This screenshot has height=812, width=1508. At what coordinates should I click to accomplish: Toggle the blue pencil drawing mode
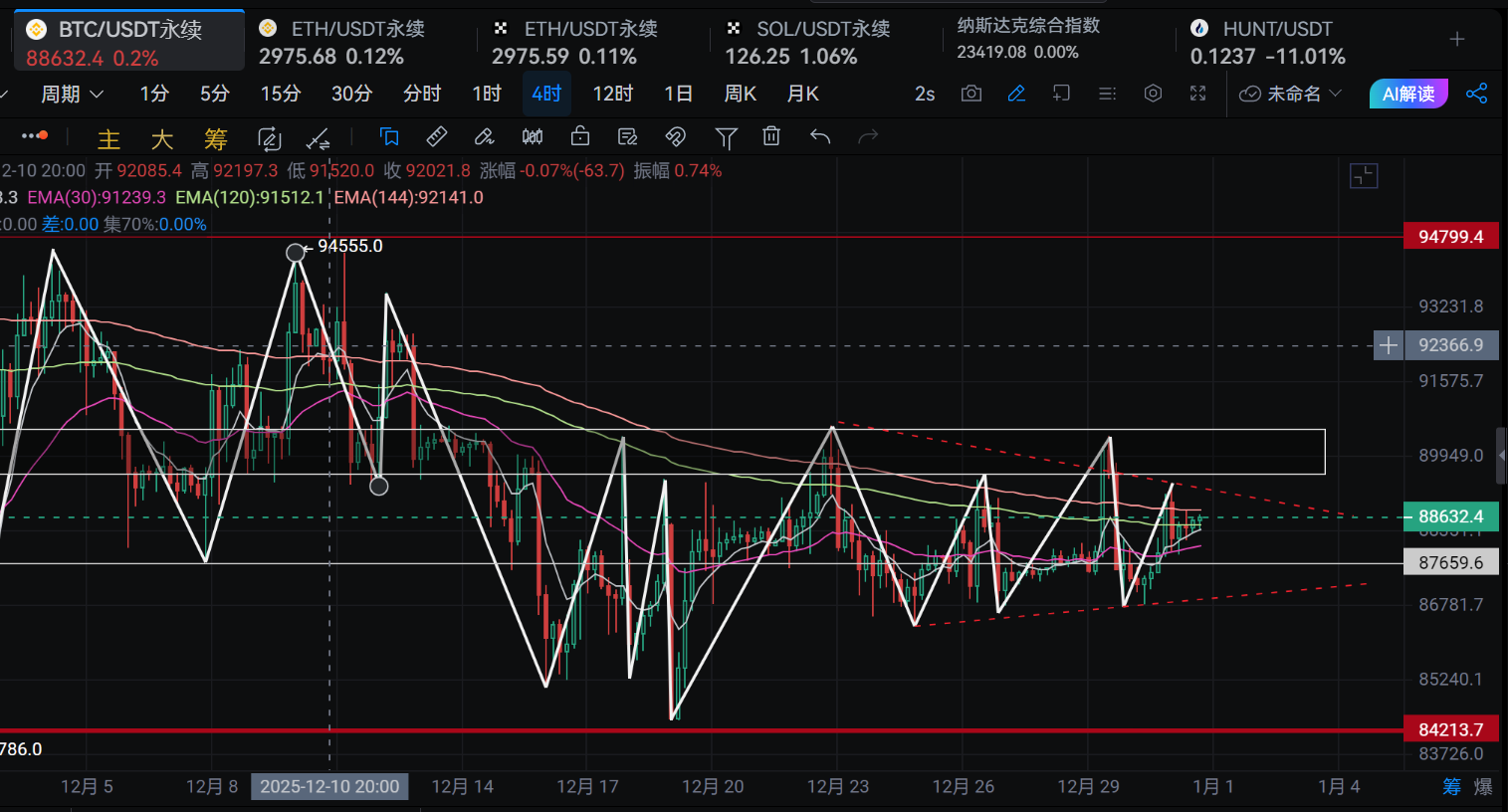click(1016, 94)
